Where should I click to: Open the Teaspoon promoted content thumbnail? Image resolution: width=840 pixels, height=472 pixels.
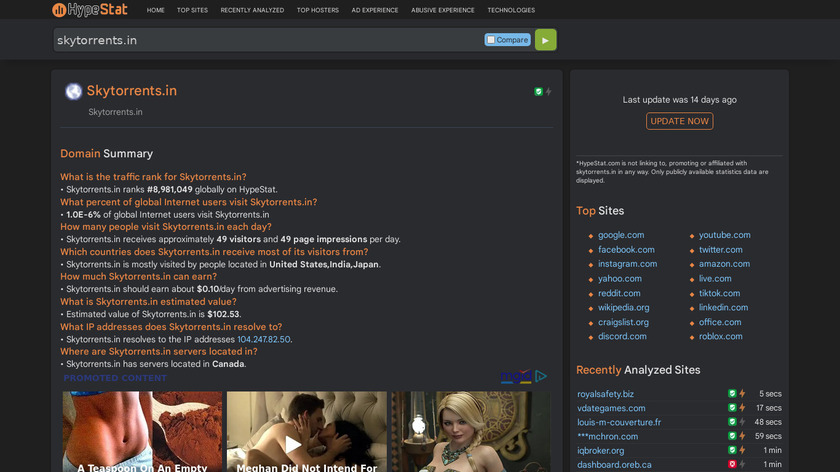[x=140, y=432]
